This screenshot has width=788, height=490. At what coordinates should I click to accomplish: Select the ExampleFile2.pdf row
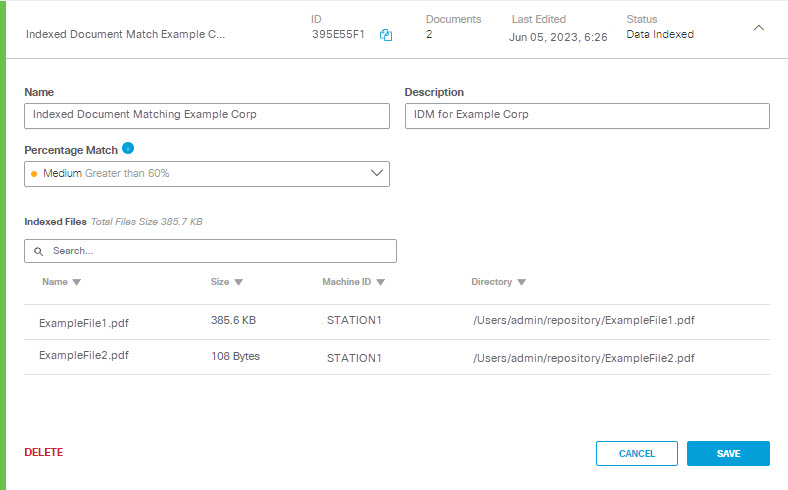397,357
